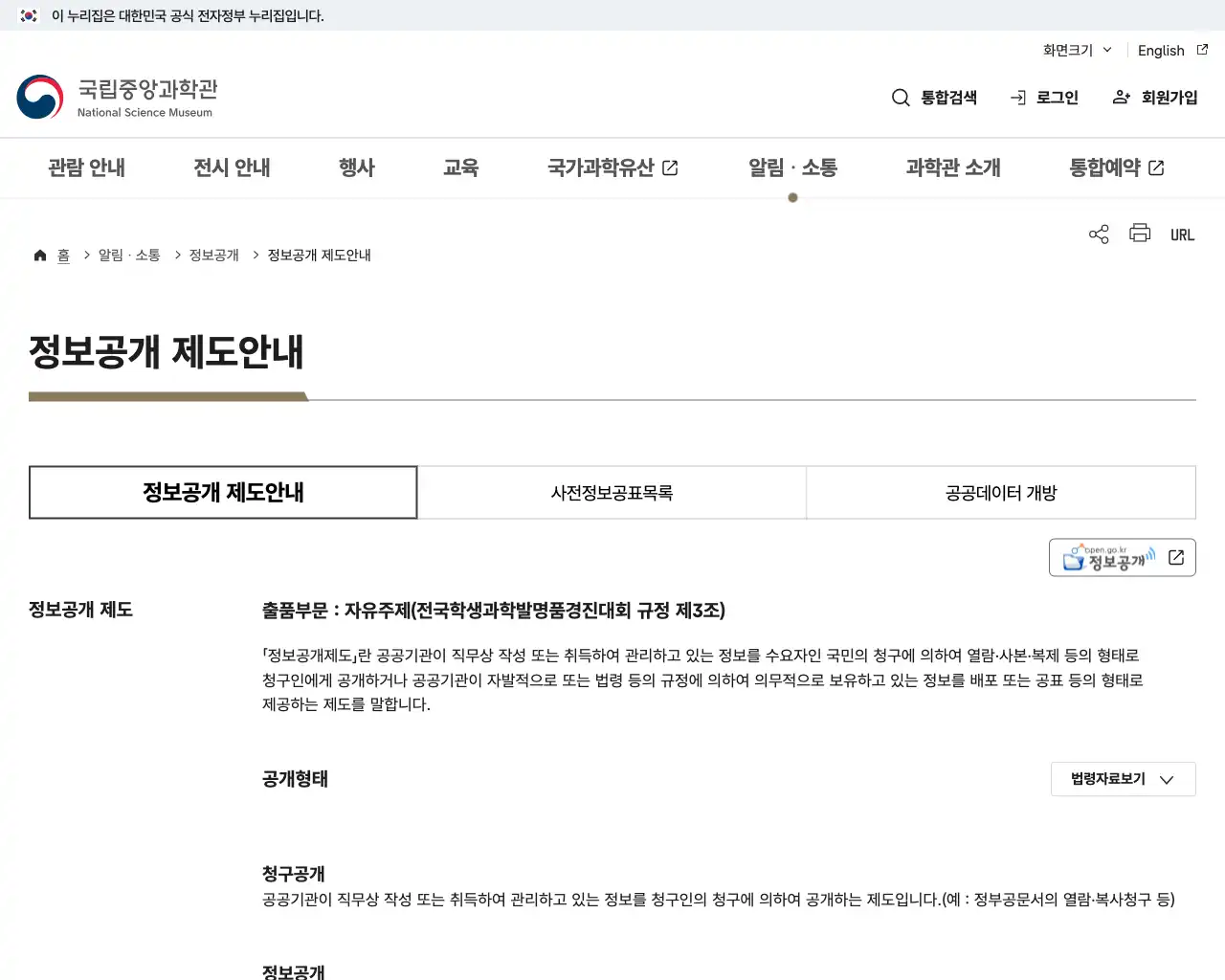Click the dot indicator below 알림·소통

coord(792,197)
